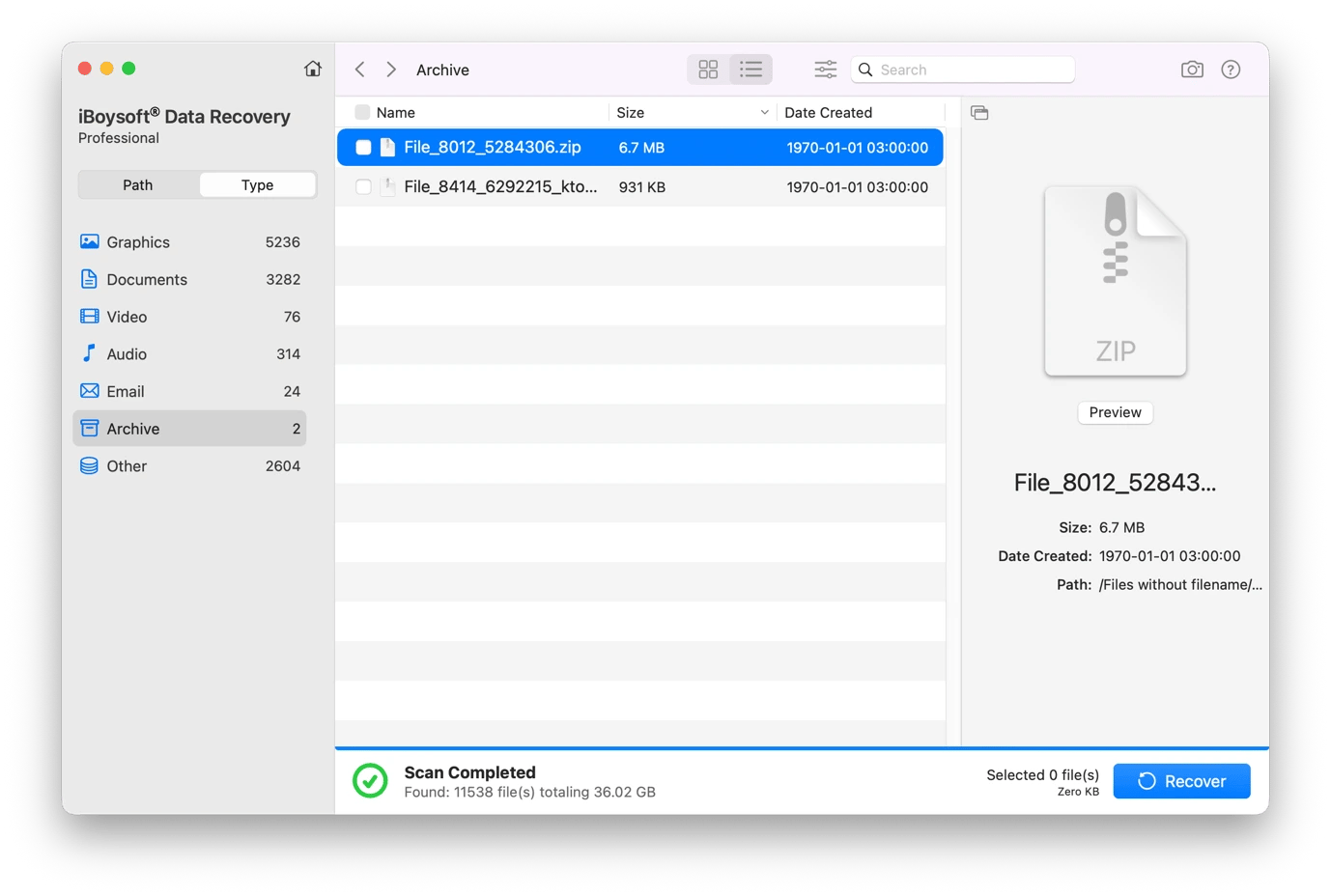Open the filter sliders options
This screenshot has width=1331, height=896.
[x=825, y=70]
